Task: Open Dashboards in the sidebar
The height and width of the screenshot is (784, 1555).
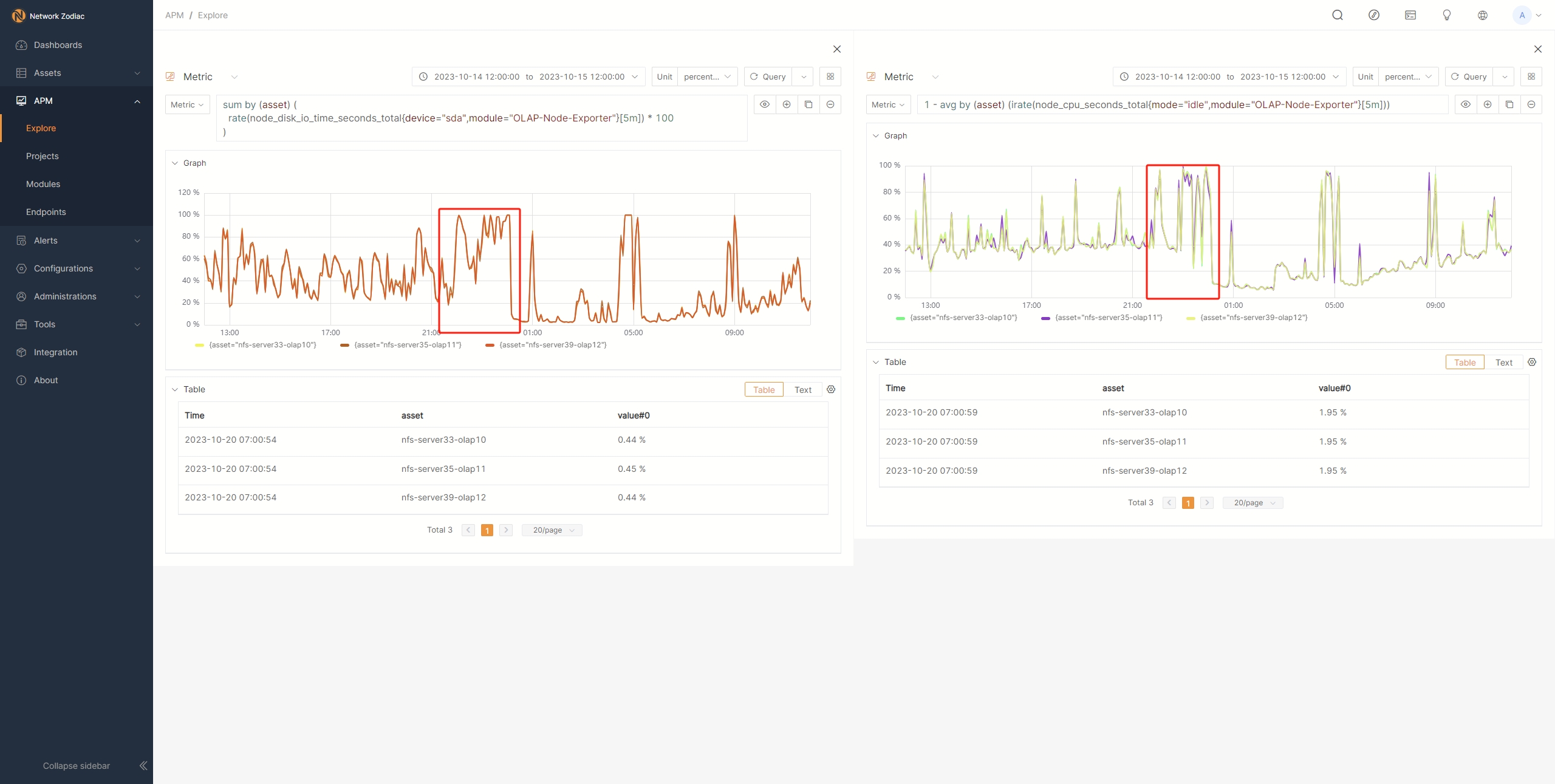Action: point(58,45)
